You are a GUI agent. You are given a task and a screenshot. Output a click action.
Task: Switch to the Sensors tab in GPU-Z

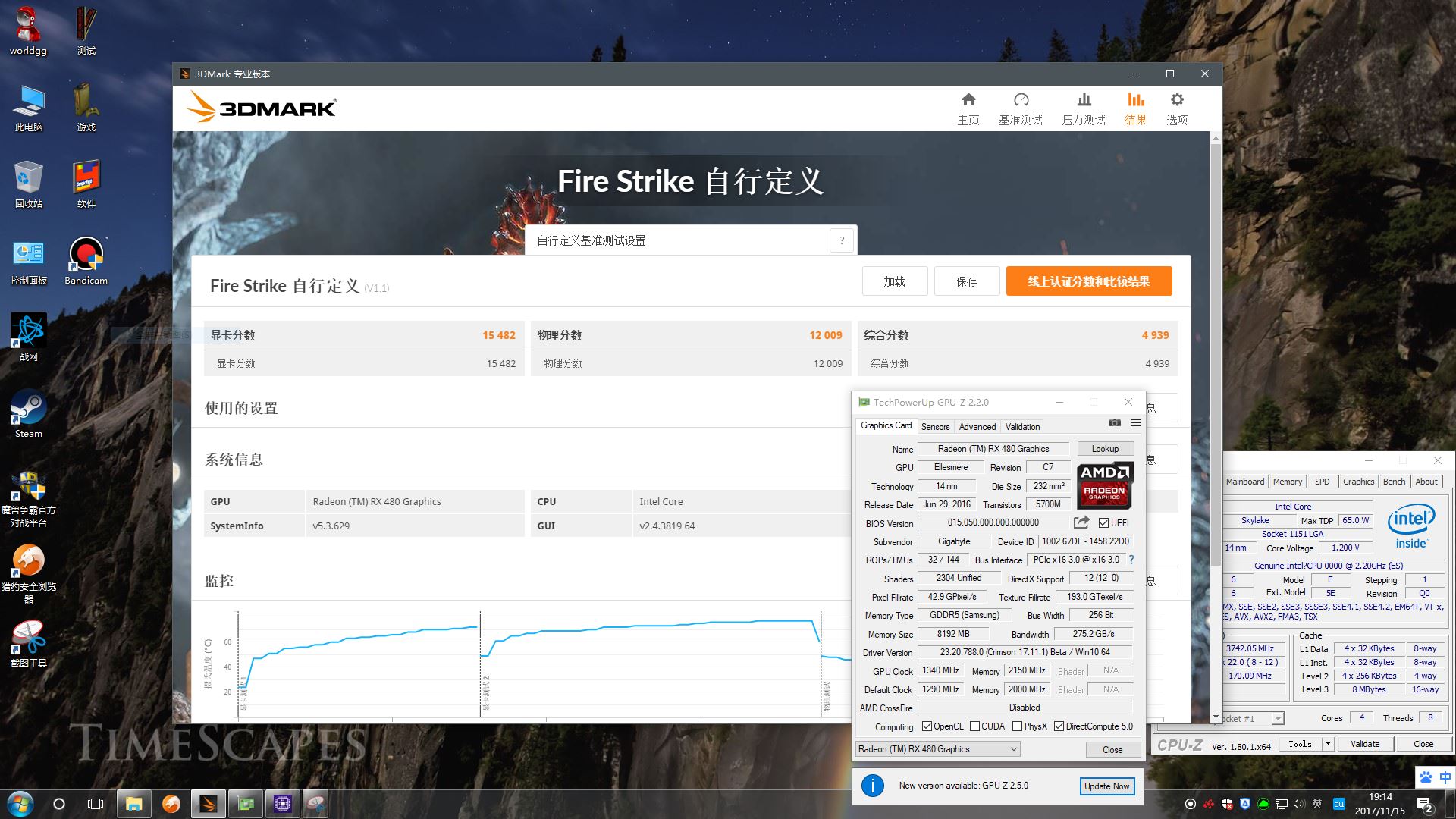(935, 427)
